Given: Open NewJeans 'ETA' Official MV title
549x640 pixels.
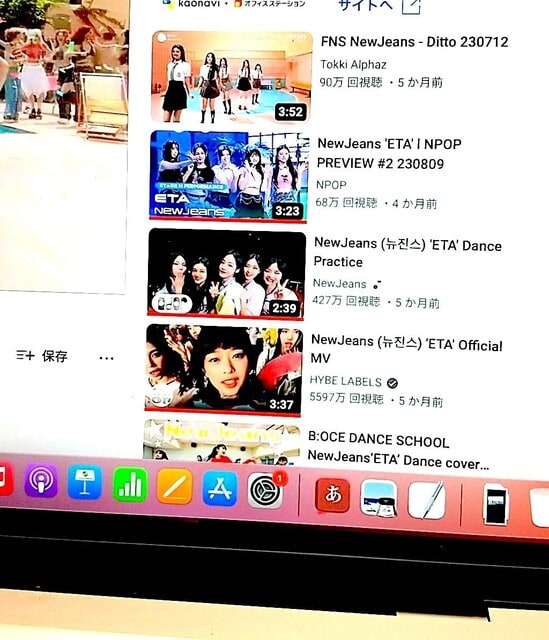Looking at the screenshot, I should click(x=407, y=350).
